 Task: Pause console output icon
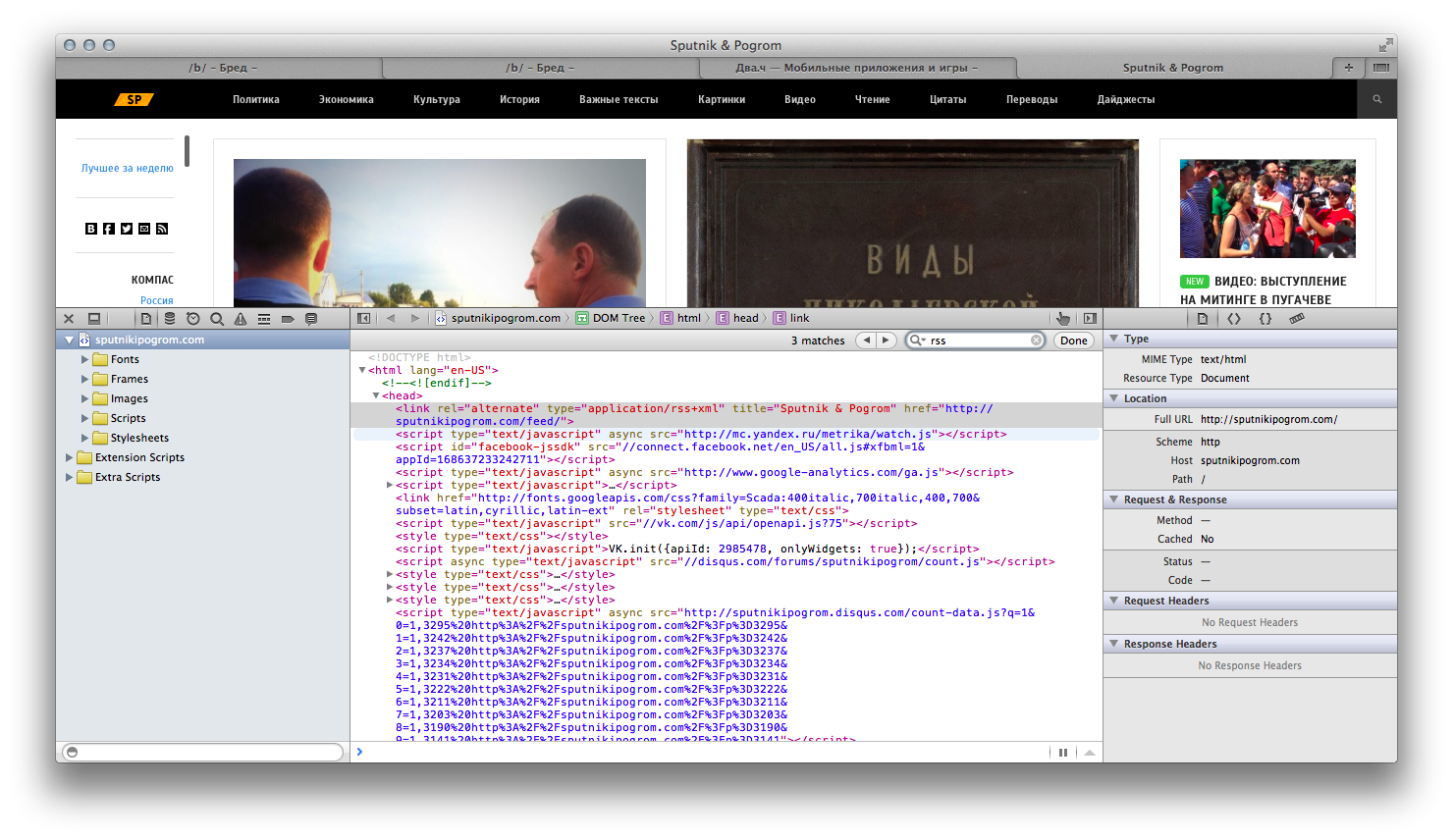point(1063,753)
